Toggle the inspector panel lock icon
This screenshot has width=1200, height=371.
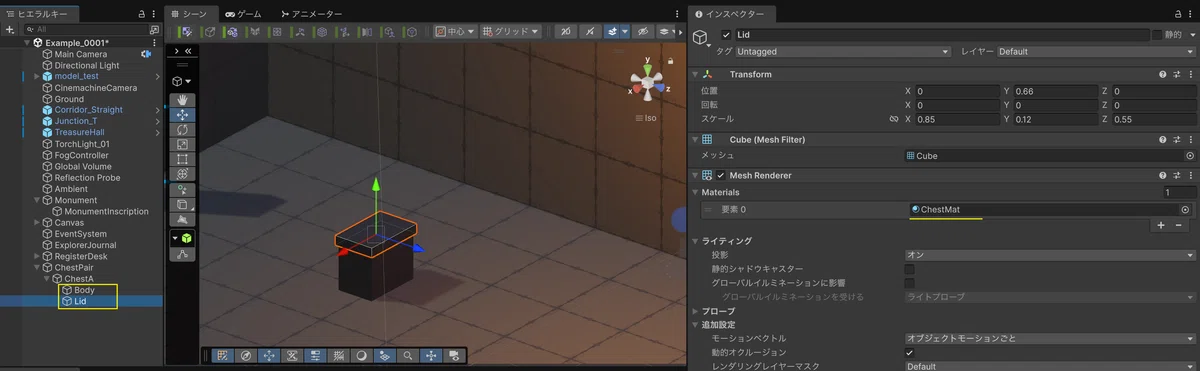click(1177, 14)
